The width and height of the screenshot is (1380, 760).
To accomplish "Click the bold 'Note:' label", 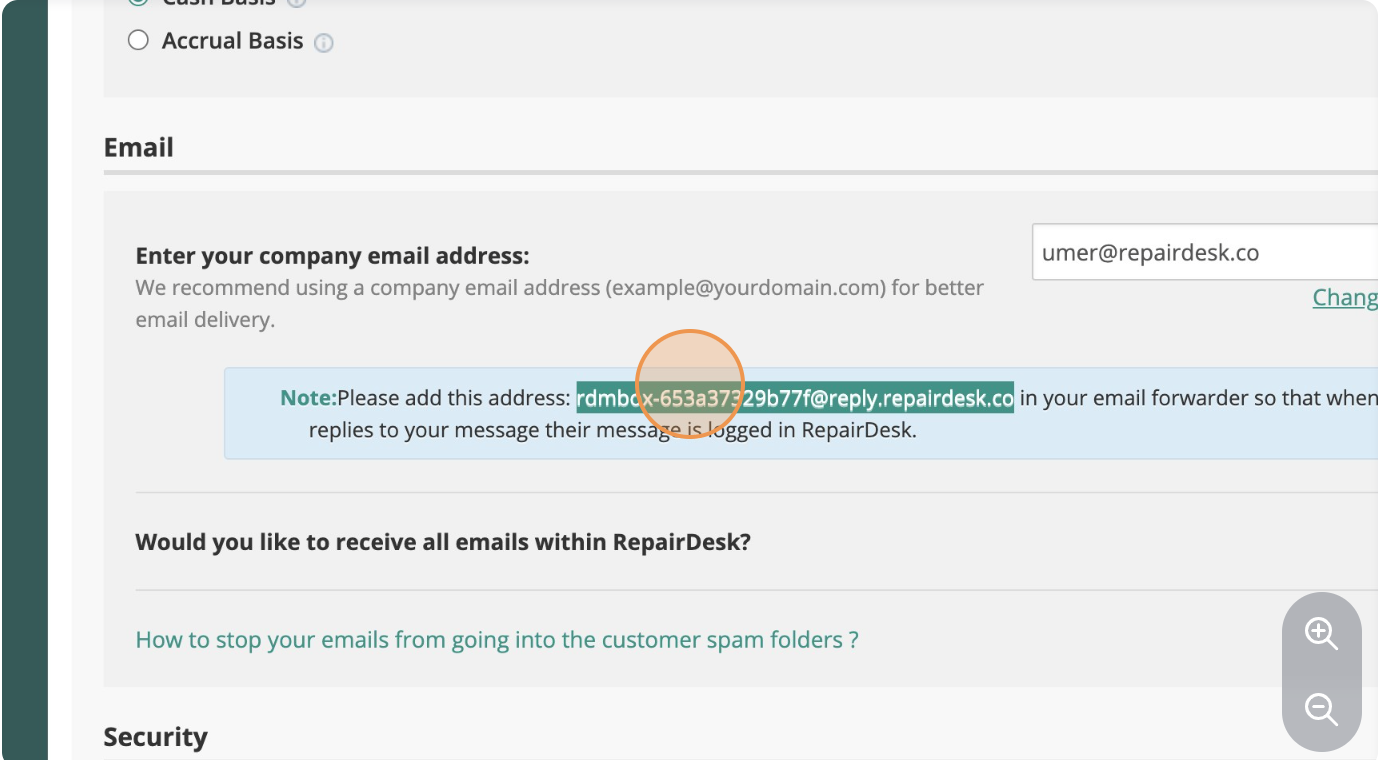I will click(308, 398).
